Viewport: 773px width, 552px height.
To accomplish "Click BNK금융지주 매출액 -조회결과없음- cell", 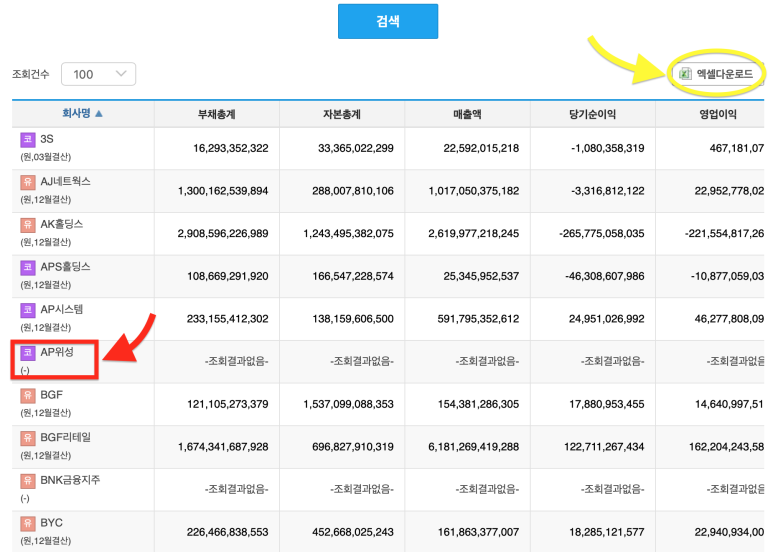I will 487,489.
